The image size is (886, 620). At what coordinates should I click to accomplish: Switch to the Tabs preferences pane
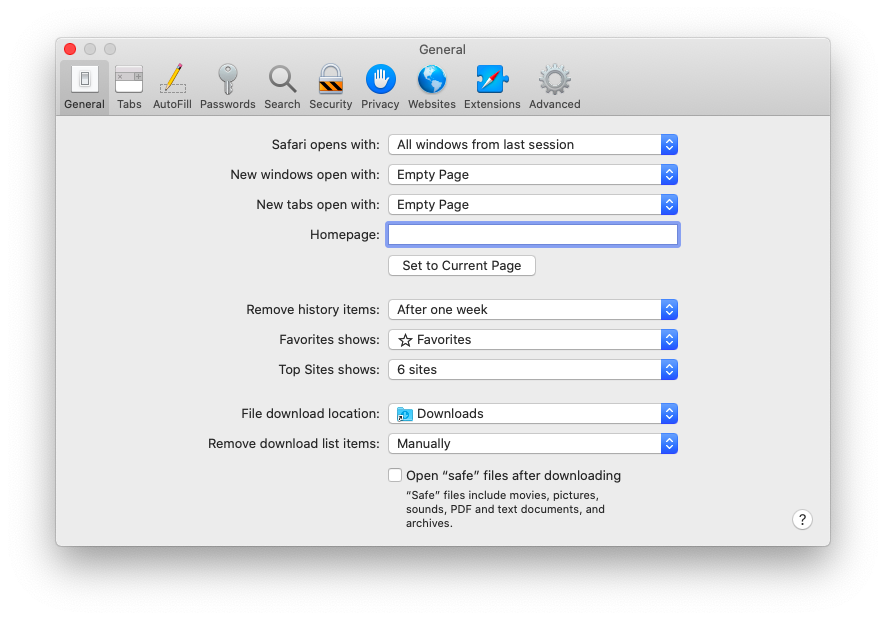pos(129,87)
